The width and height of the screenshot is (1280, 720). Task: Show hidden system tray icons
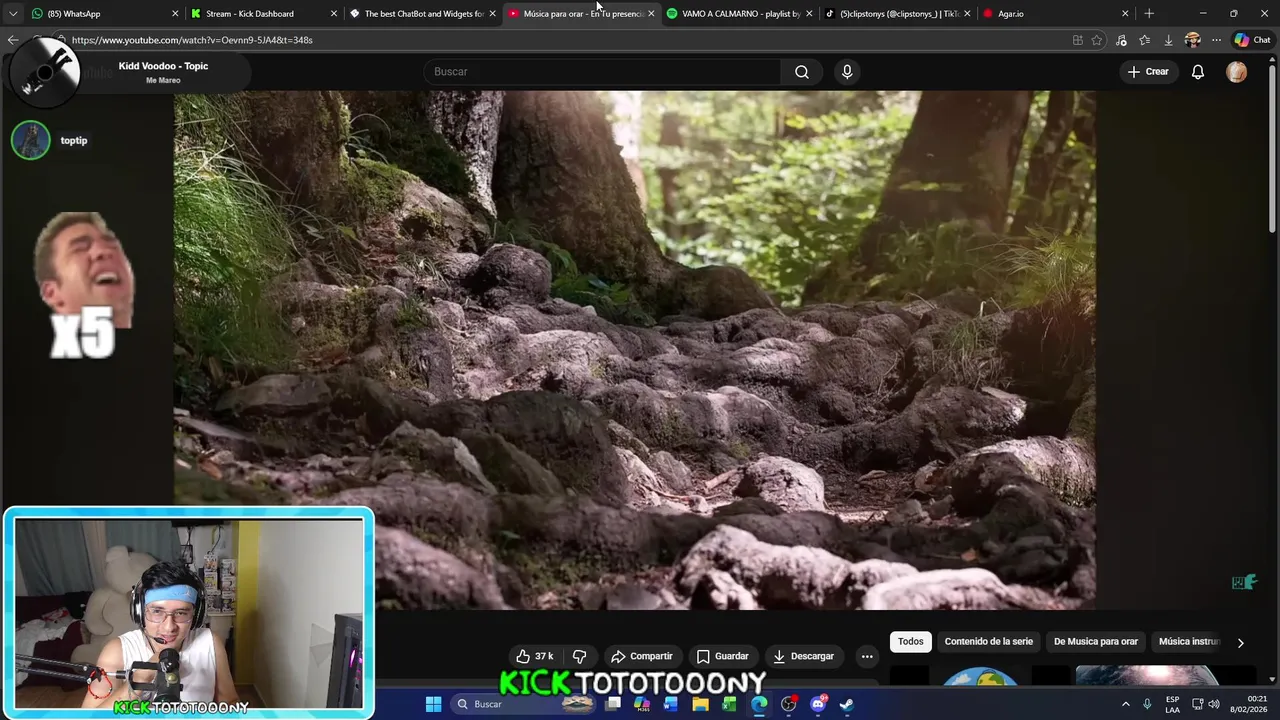click(1125, 704)
